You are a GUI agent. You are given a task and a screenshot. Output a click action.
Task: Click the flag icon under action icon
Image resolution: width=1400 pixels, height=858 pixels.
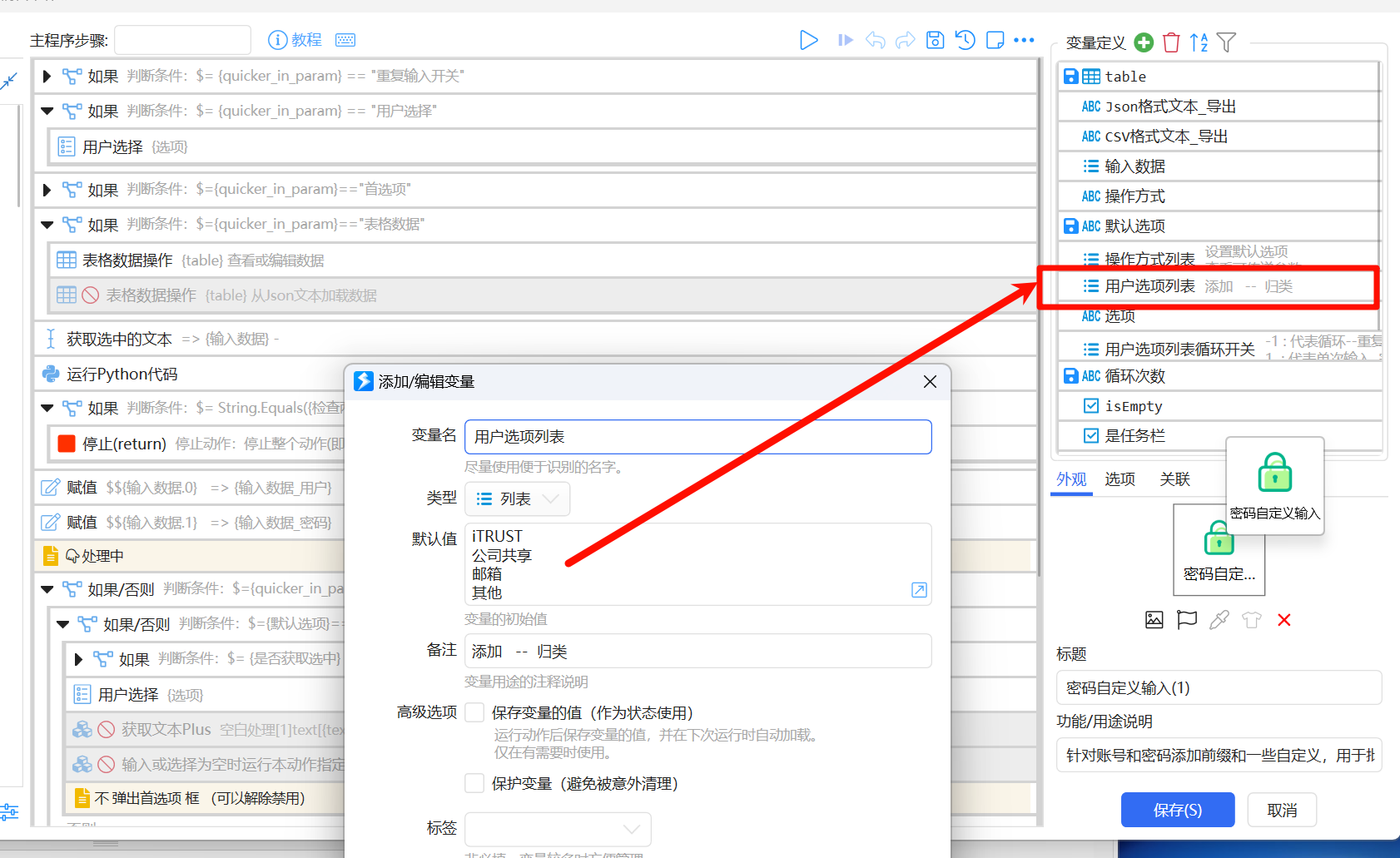pos(1187,620)
